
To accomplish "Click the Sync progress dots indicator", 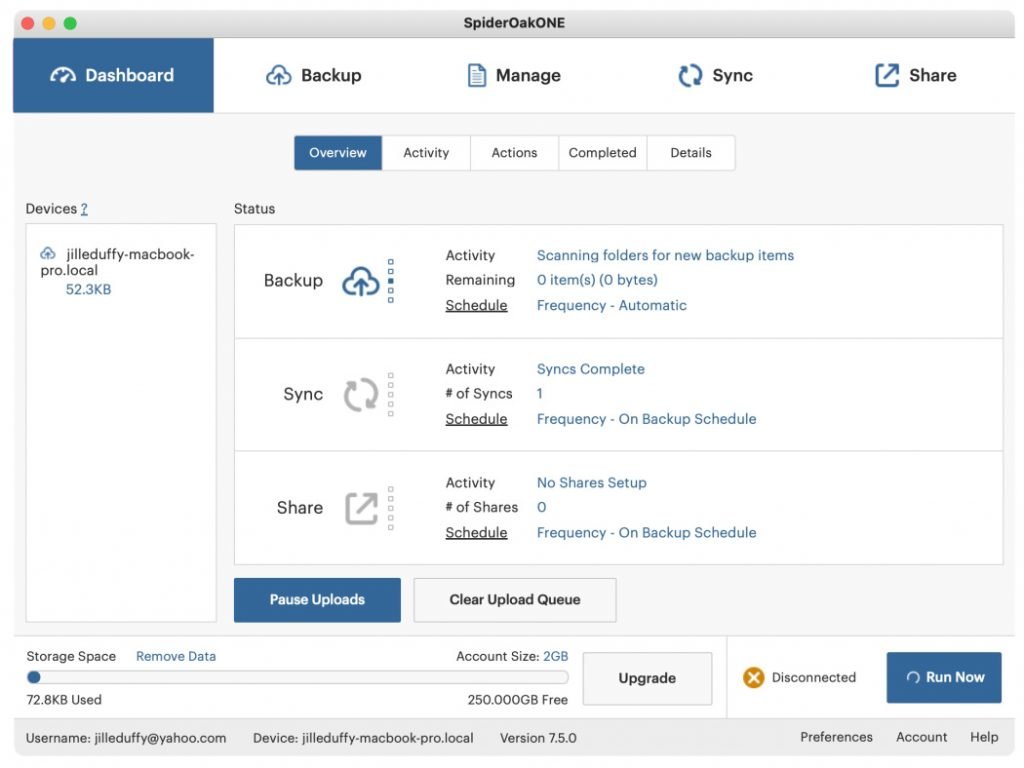I will click(391, 394).
